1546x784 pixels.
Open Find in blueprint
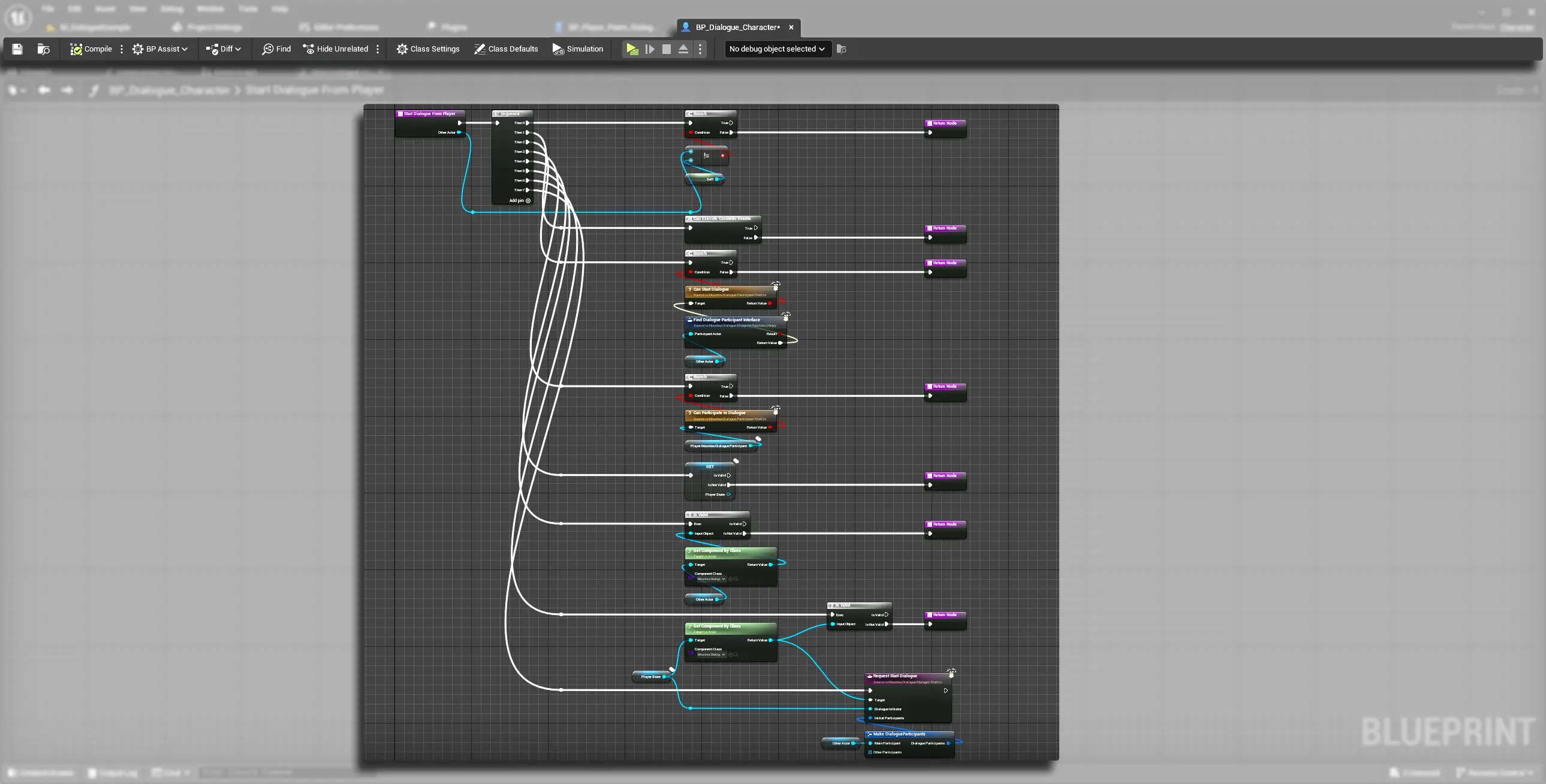276,49
